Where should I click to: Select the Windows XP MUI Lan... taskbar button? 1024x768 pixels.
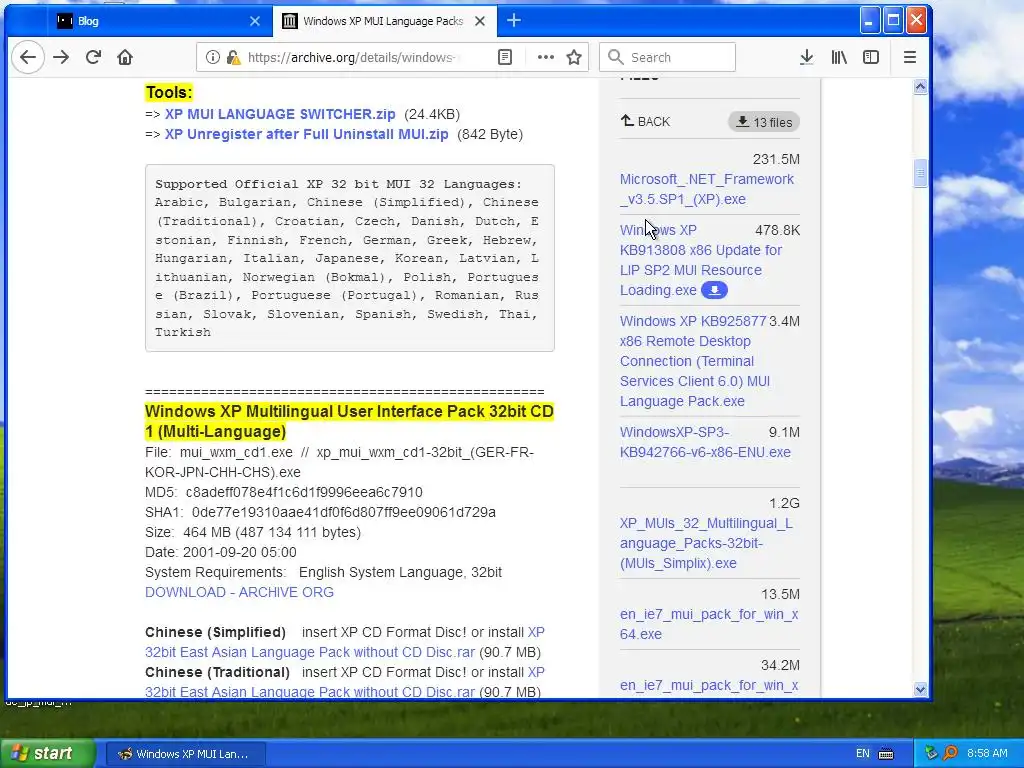coord(184,754)
